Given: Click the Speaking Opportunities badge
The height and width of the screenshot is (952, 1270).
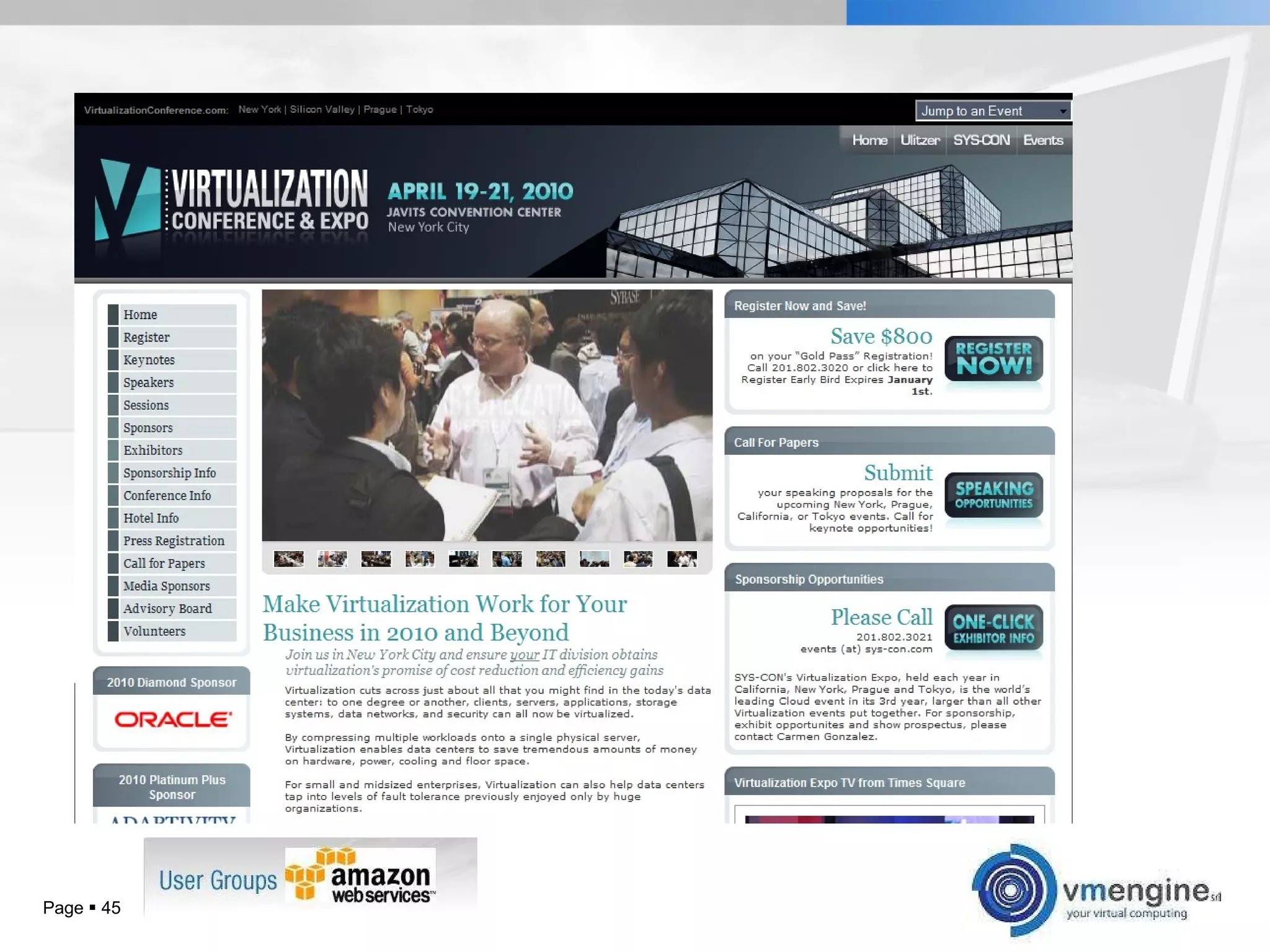Looking at the screenshot, I should 993,495.
